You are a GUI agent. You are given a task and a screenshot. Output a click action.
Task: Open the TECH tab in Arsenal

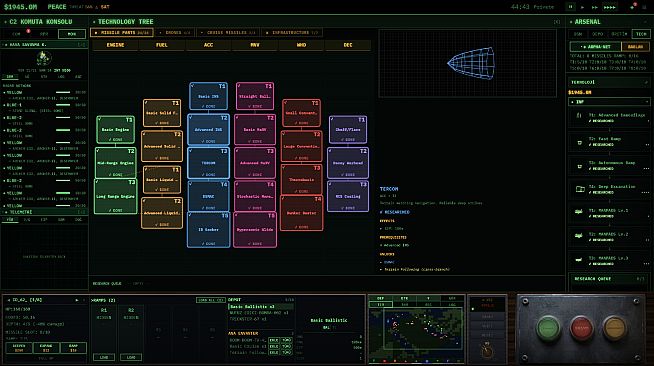641,34
